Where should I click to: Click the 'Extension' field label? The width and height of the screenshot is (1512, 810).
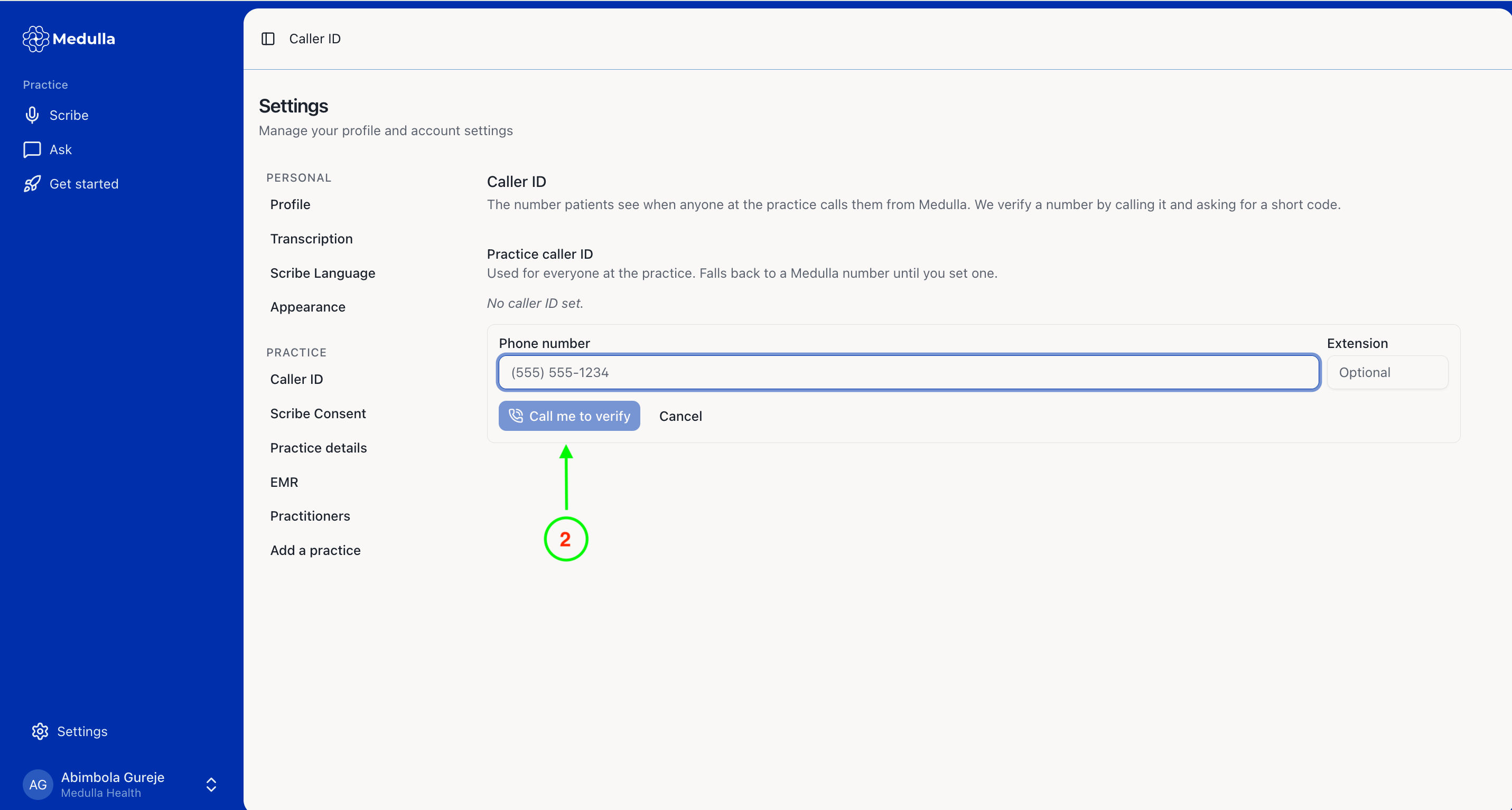click(1358, 343)
